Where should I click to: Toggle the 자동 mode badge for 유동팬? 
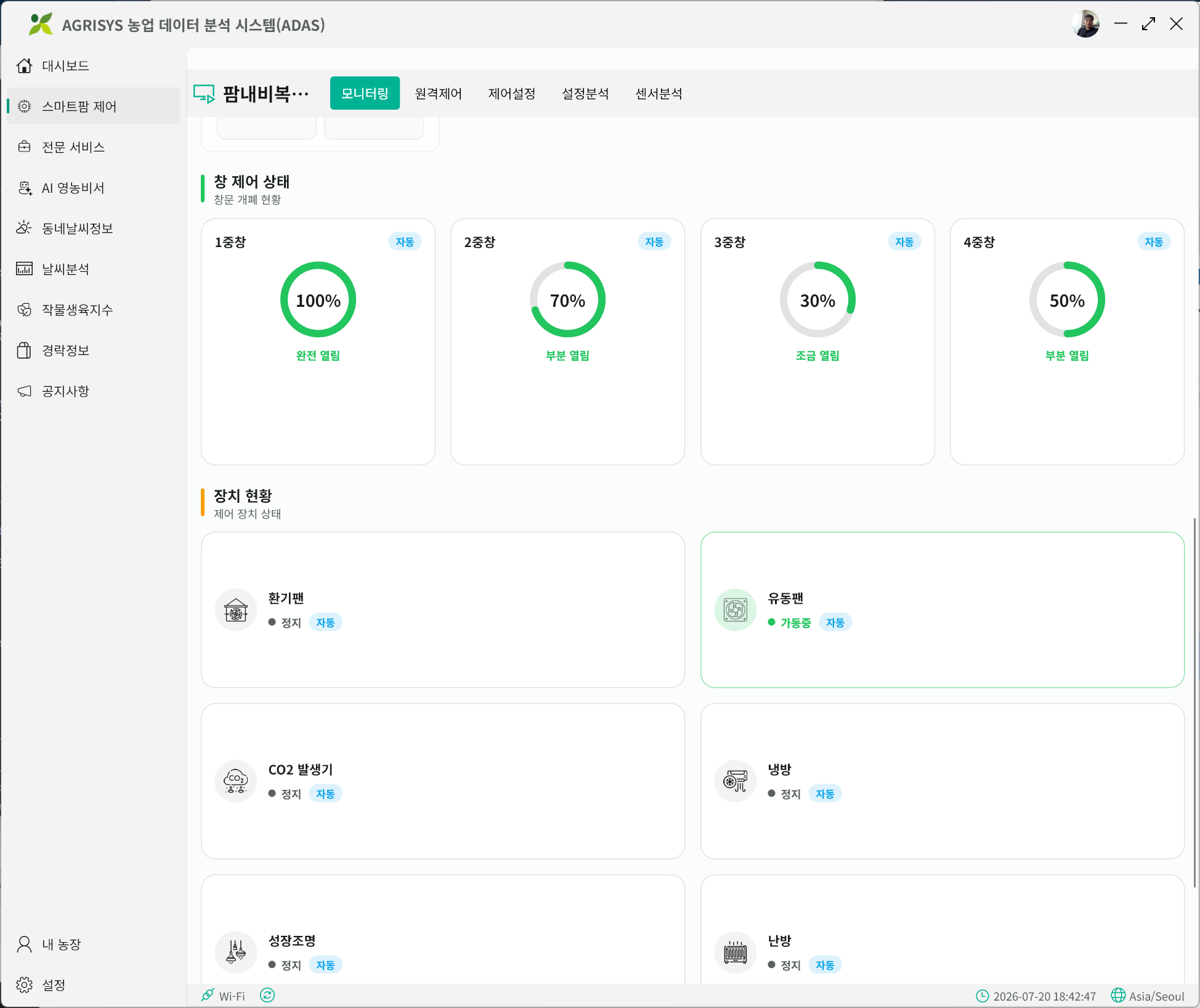(x=835, y=622)
